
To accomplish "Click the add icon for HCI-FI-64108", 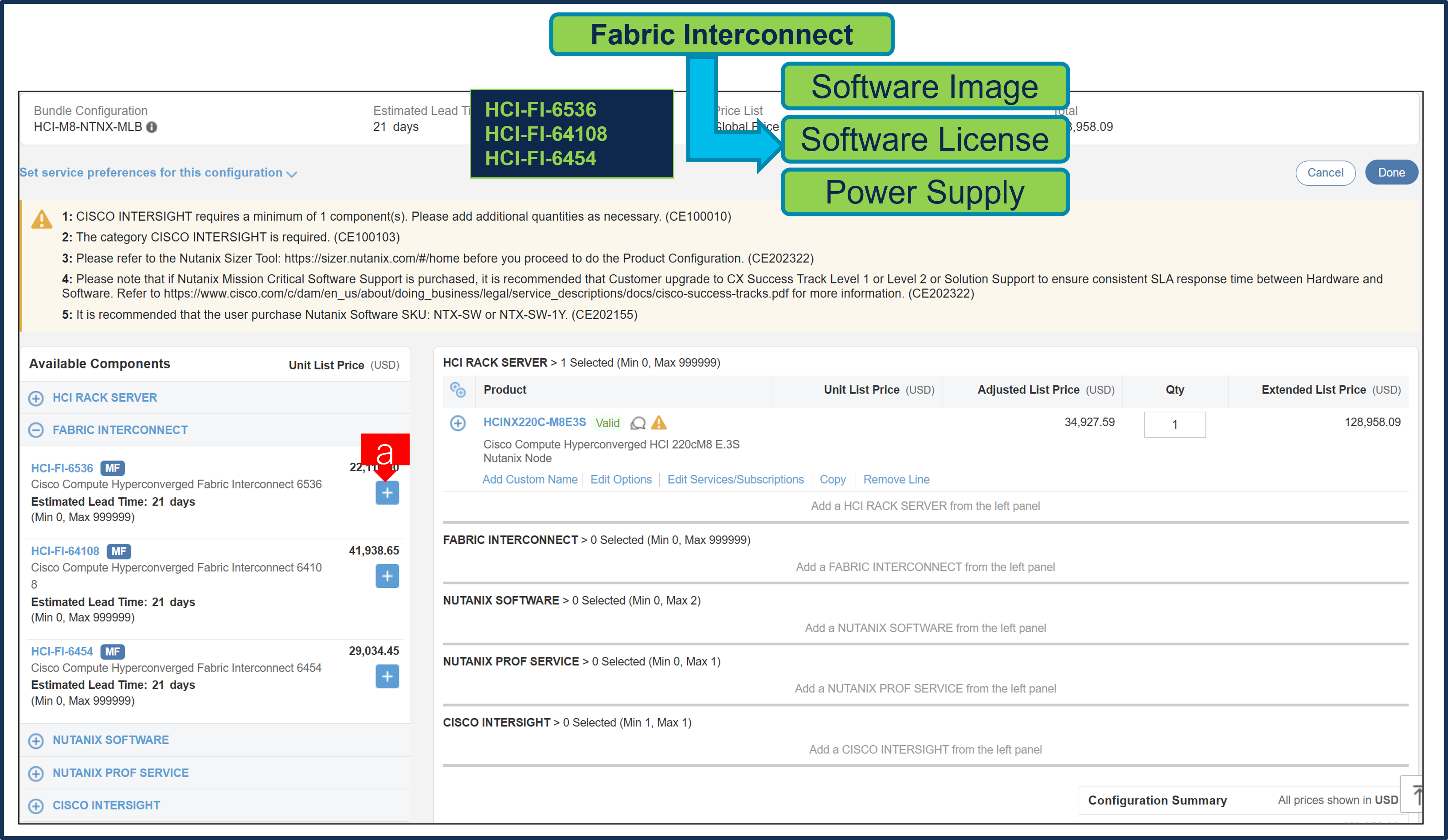I will [x=387, y=576].
